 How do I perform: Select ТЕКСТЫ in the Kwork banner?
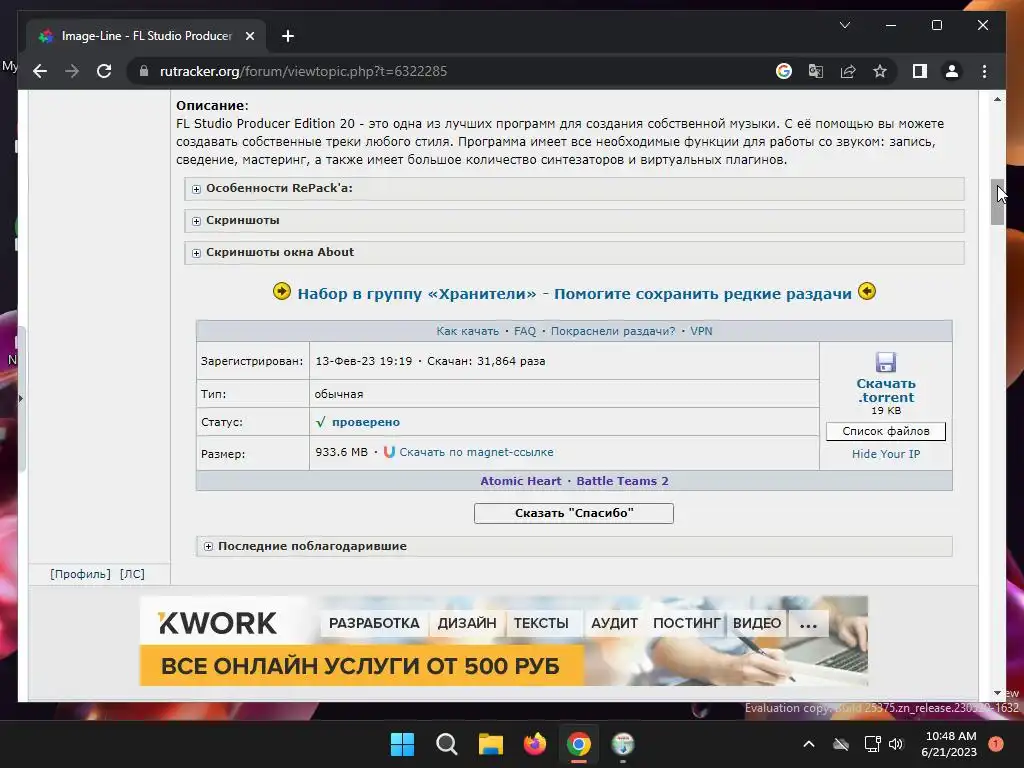(541, 623)
